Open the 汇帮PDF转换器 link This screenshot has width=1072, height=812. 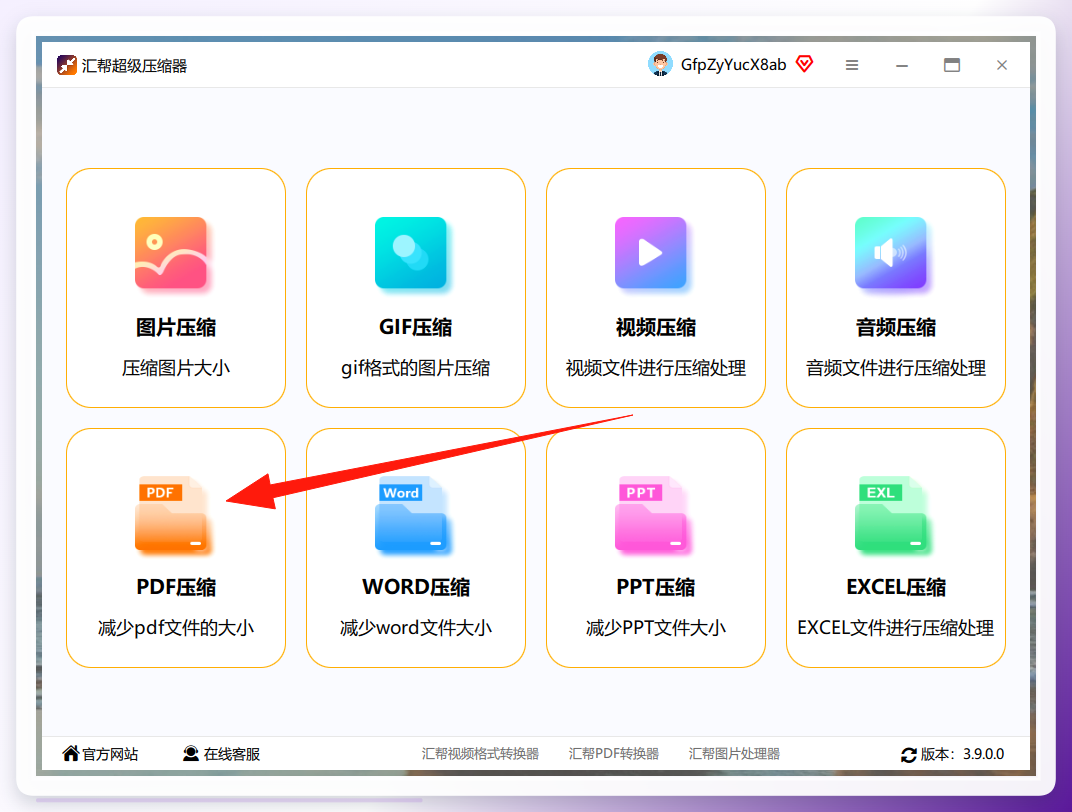click(x=614, y=754)
